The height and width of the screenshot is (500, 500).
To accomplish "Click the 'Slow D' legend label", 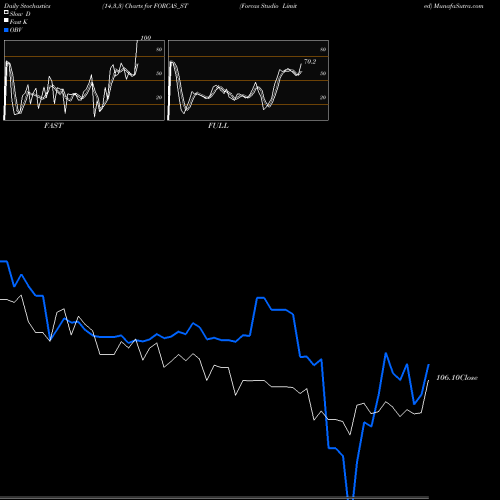I will point(20,14).
